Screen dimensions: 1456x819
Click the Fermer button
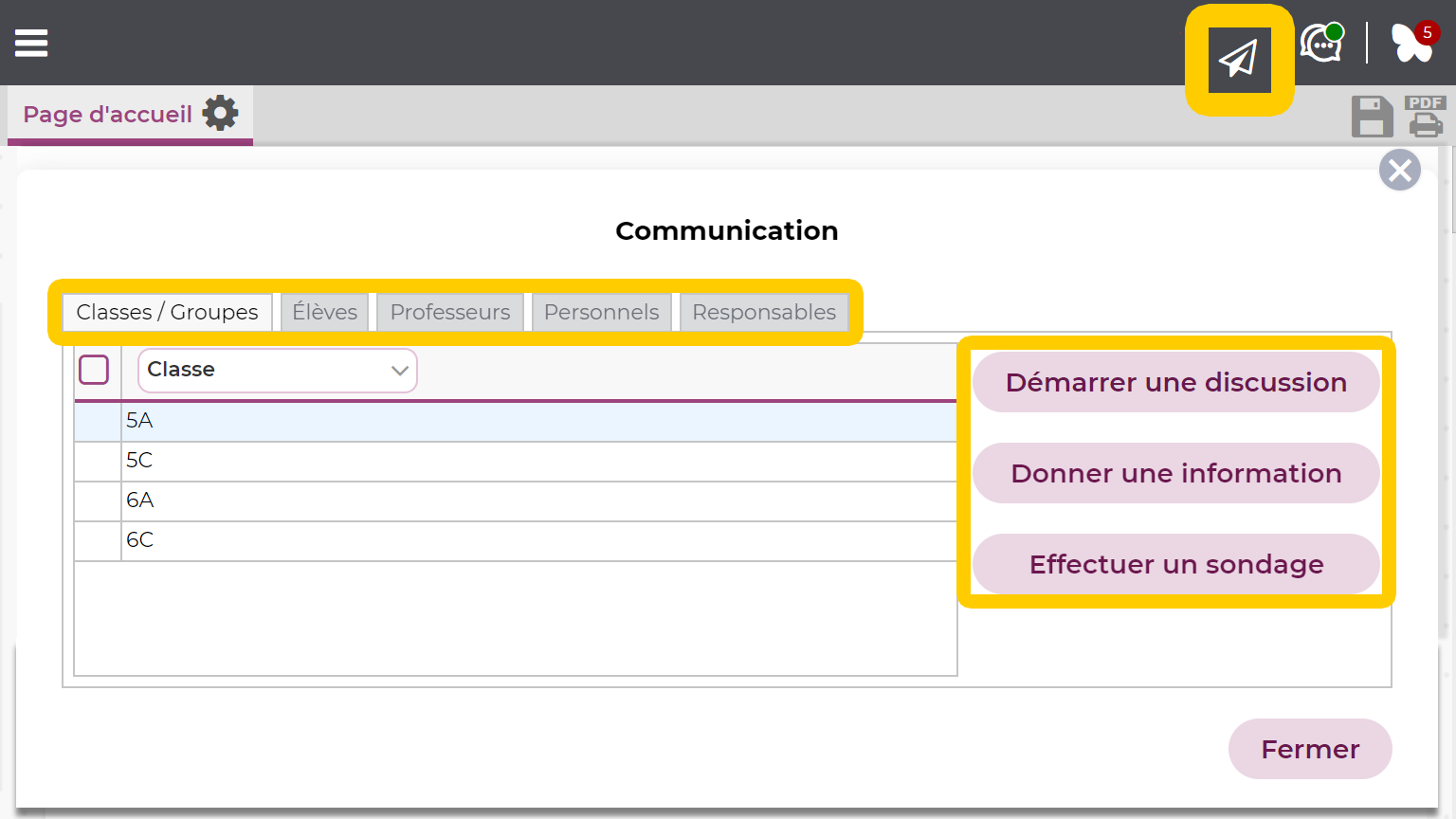point(1310,749)
